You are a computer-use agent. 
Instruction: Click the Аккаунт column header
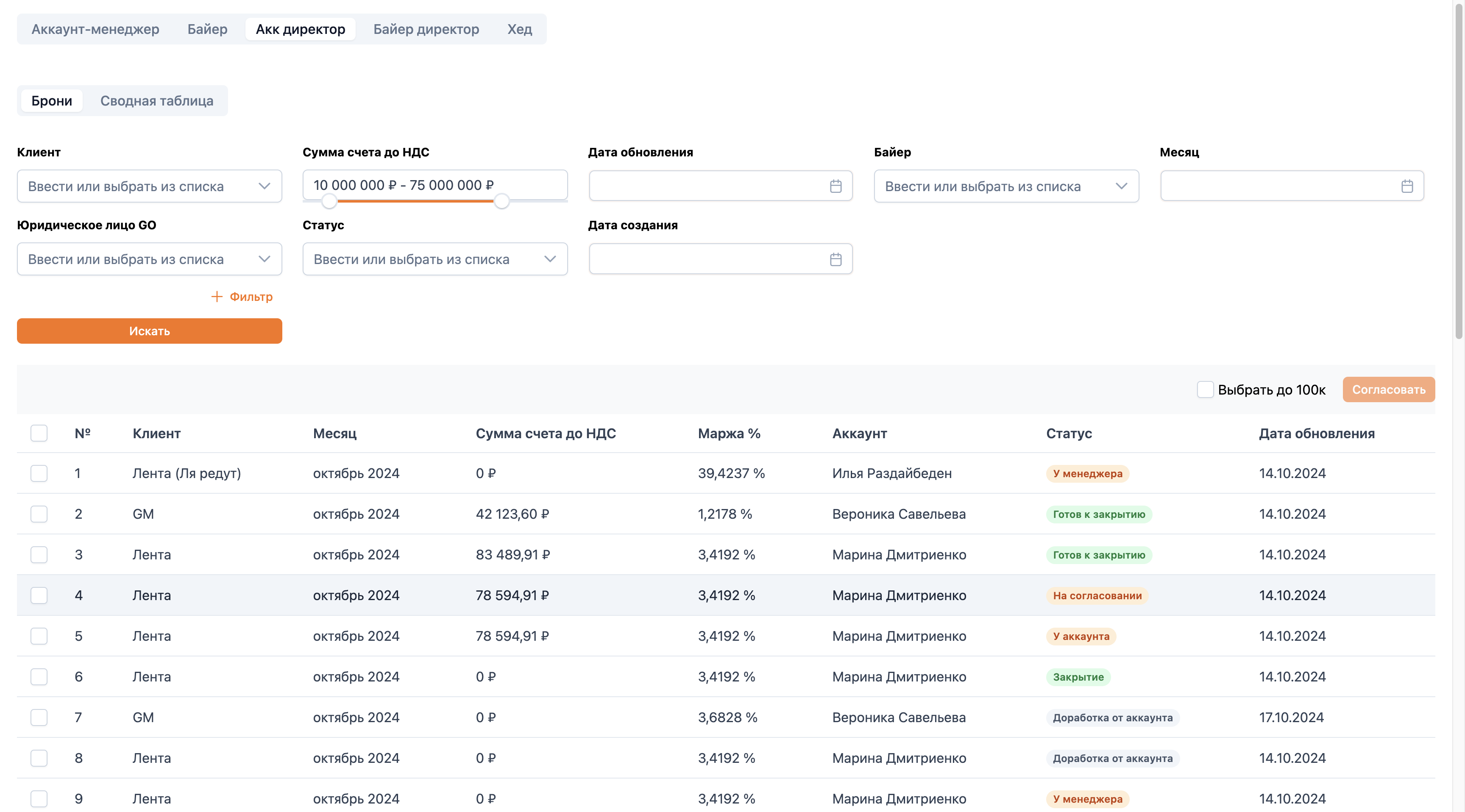[x=859, y=433]
